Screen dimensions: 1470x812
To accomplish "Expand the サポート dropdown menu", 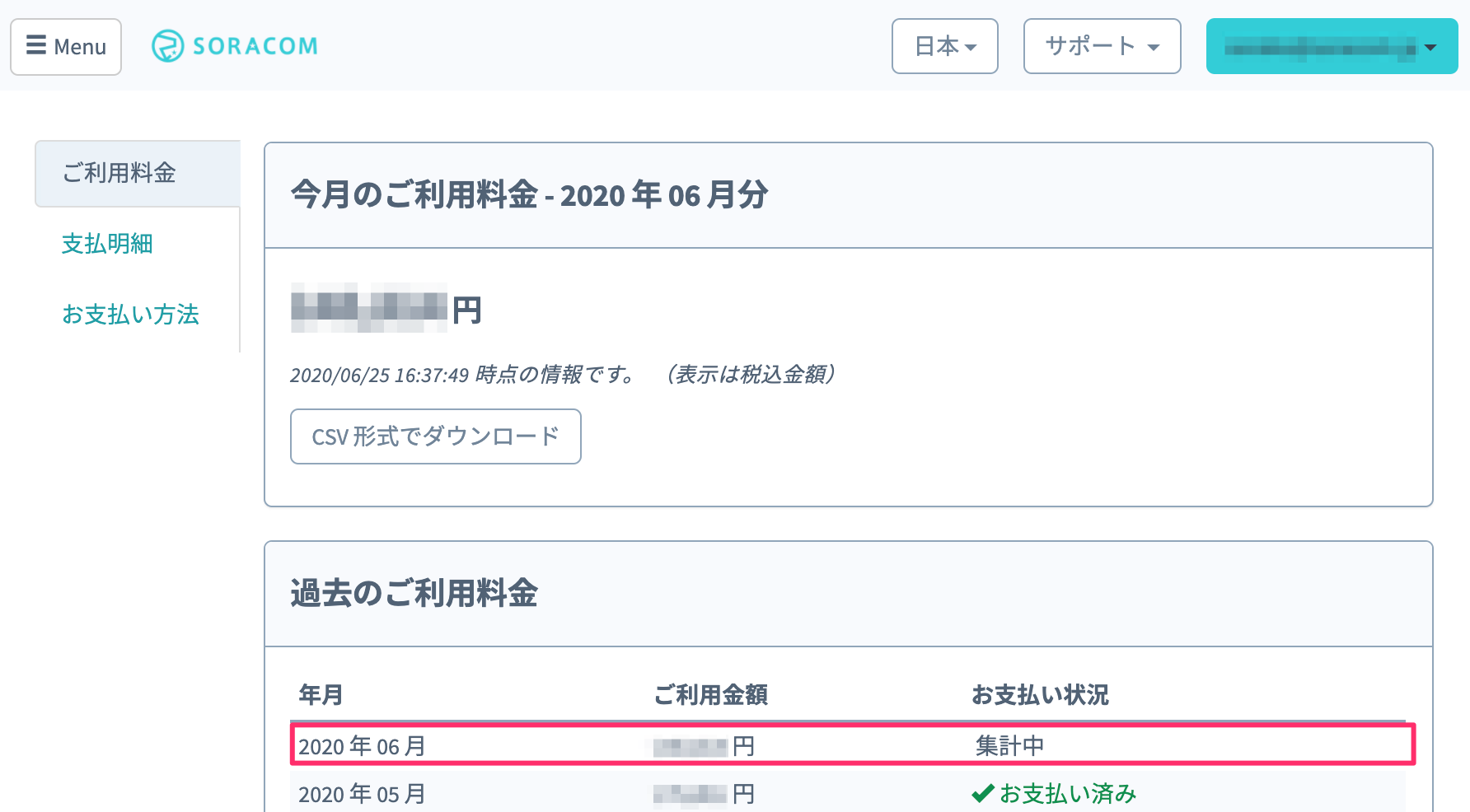I will pos(1102,46).
